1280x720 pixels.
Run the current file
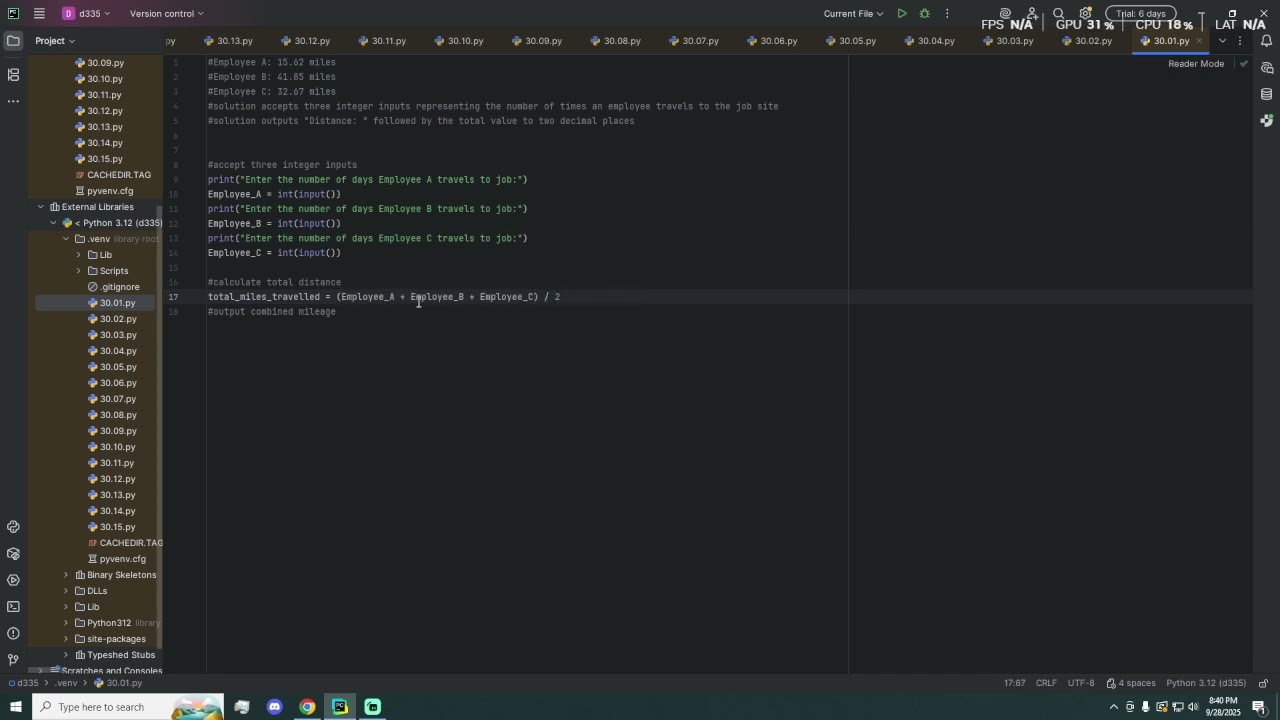click(x=902, y=14)
